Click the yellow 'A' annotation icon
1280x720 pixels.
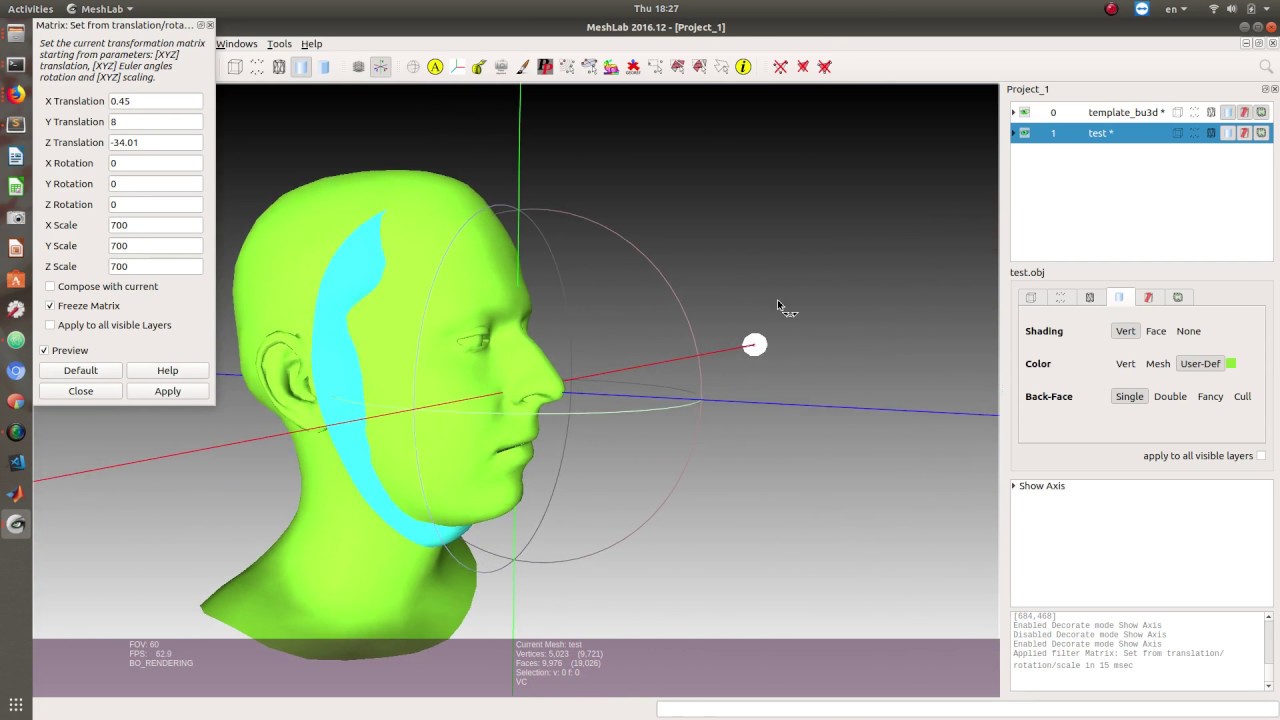(435, 67)
